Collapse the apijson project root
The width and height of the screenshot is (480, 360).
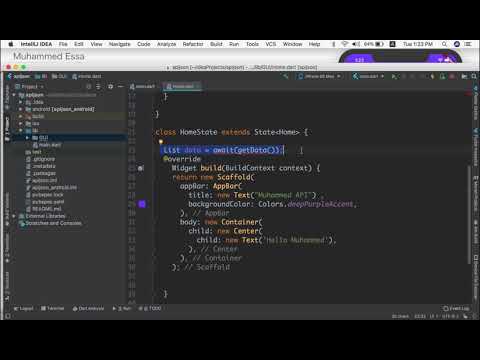click(x=14, y=95)
